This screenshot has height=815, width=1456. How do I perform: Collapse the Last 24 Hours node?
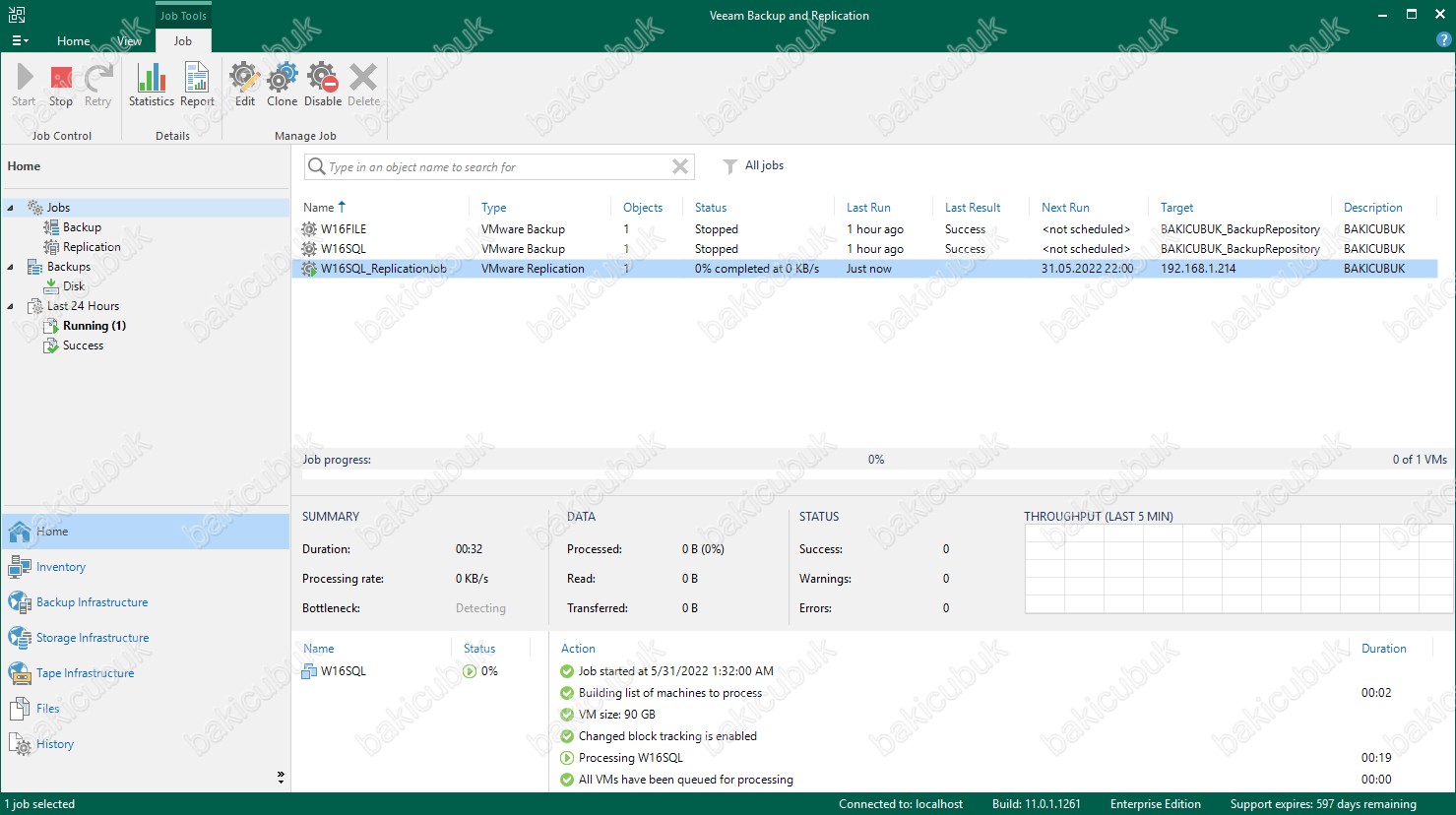point(11,306)
